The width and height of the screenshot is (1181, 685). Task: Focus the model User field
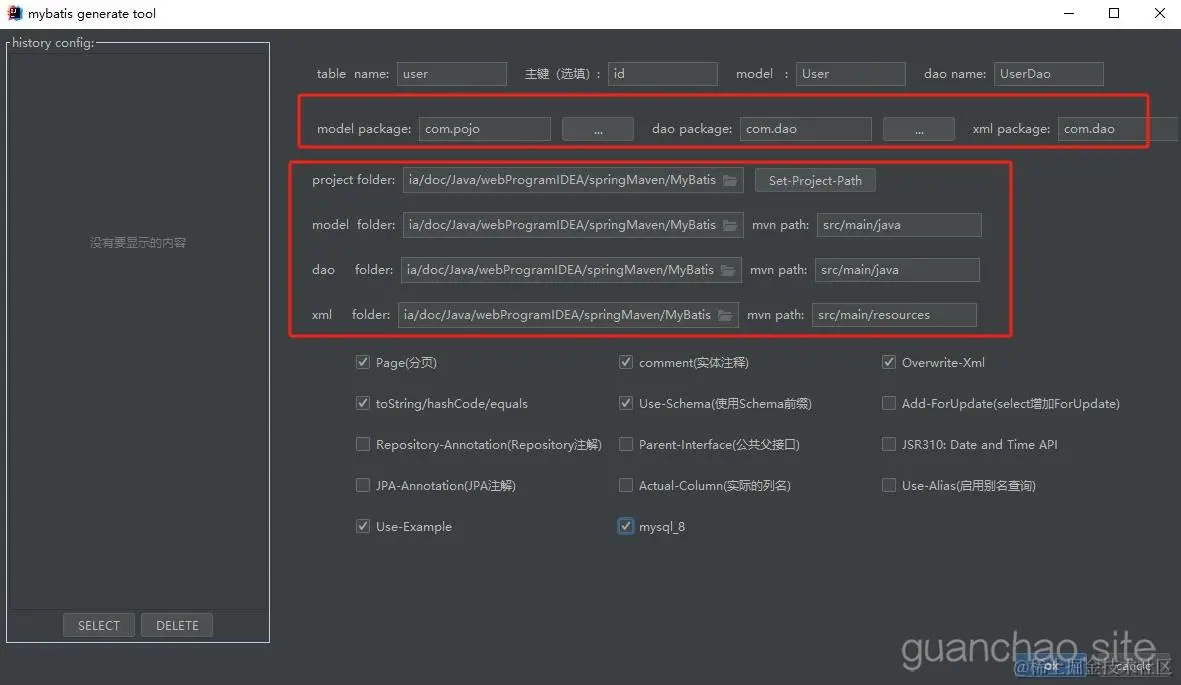pos(850,74)
